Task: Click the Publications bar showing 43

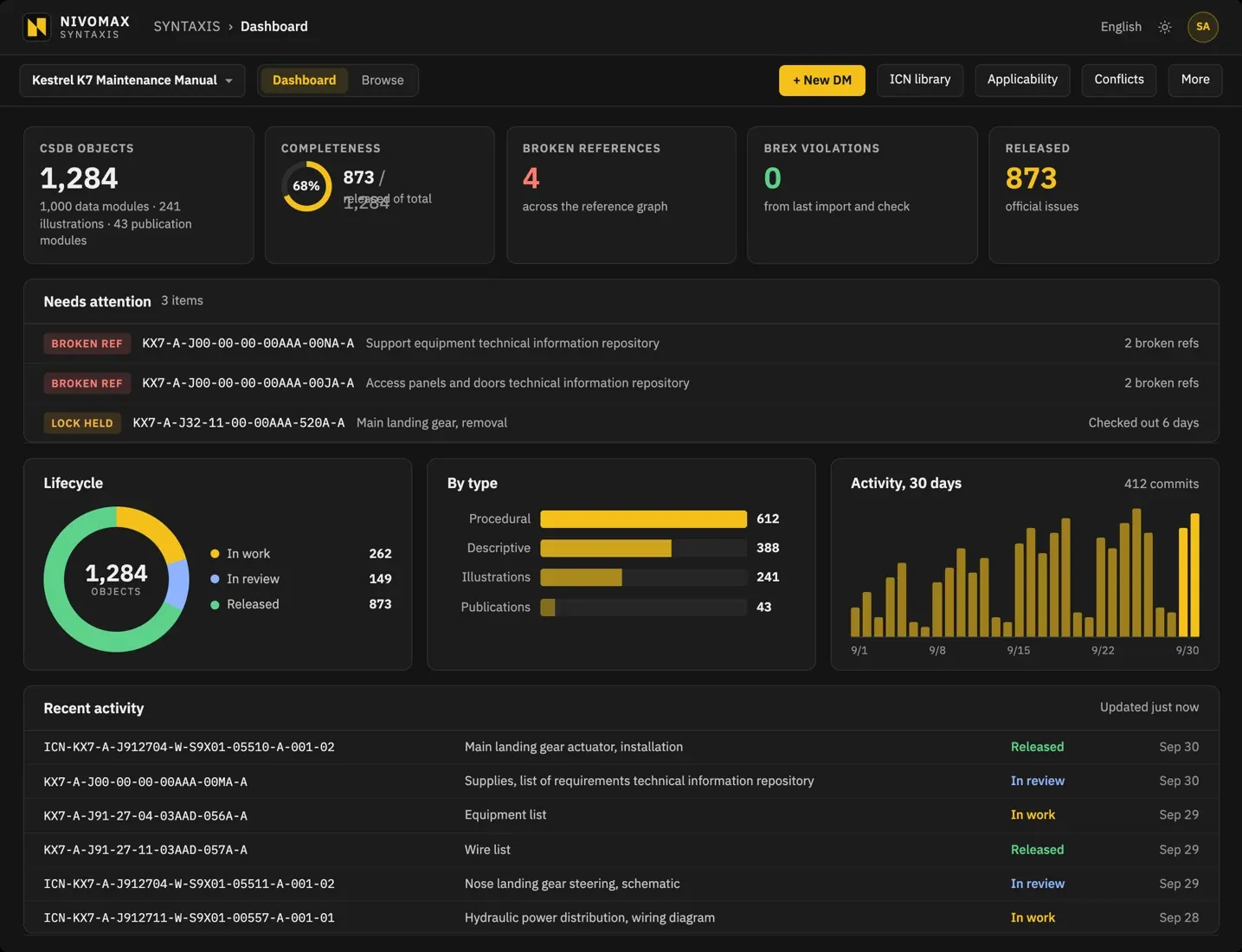Action: (548, 608)
